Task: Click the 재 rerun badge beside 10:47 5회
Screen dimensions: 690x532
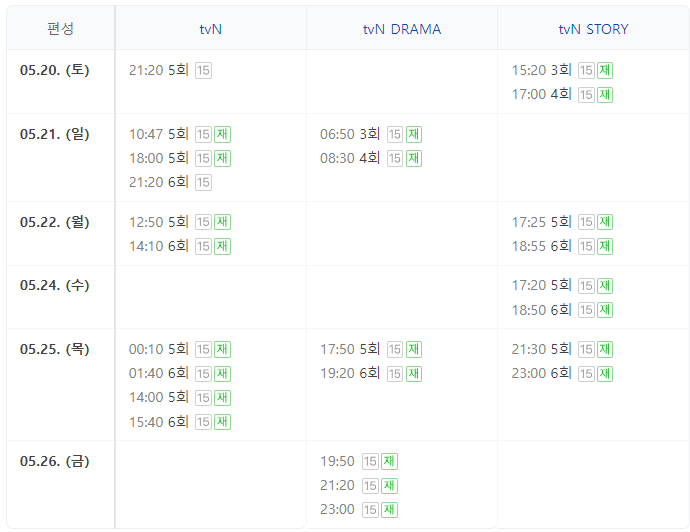Action: click(222, 134)
